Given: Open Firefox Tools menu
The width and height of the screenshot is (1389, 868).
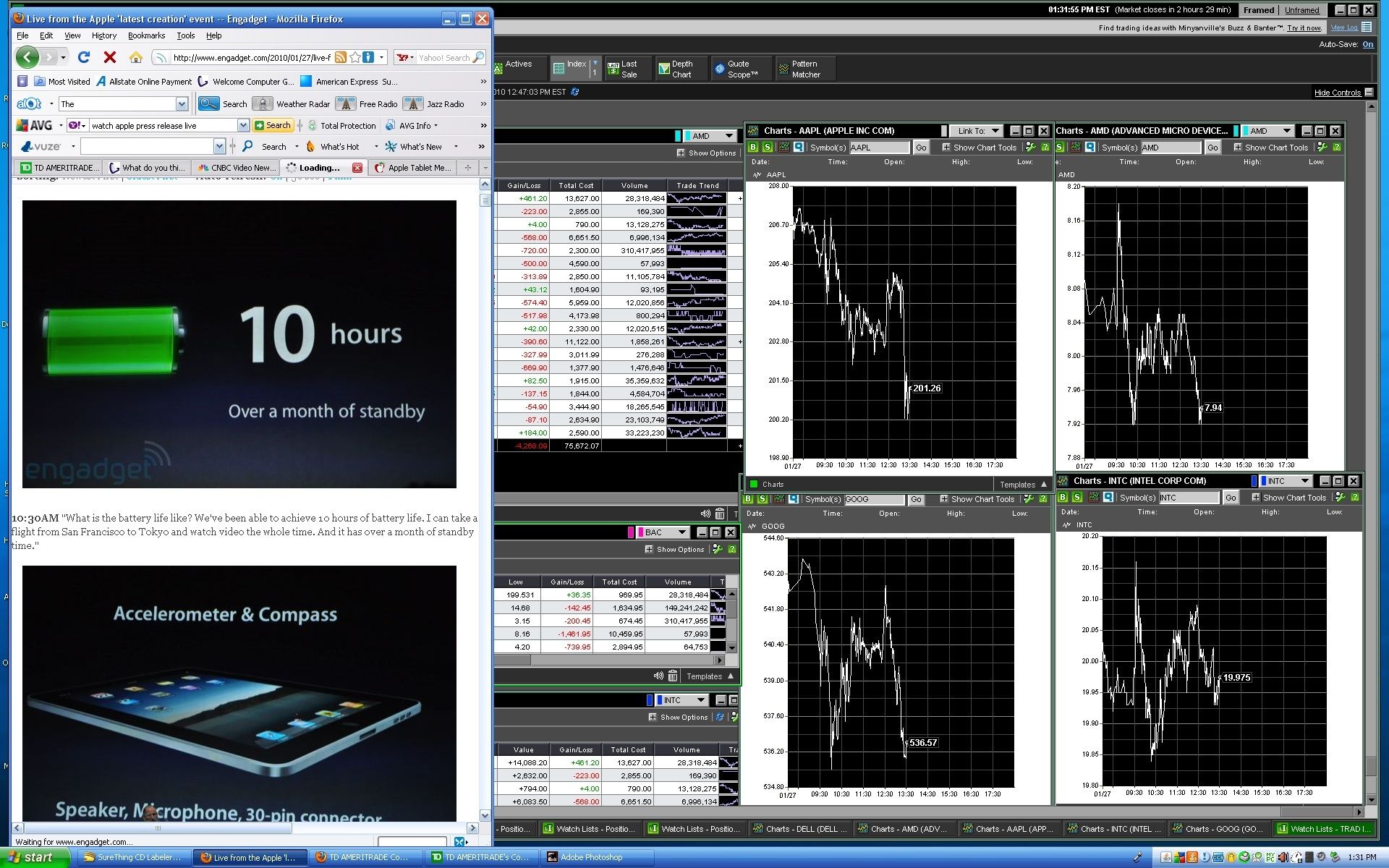Looking at the screenshot, I should click(186, 35).
